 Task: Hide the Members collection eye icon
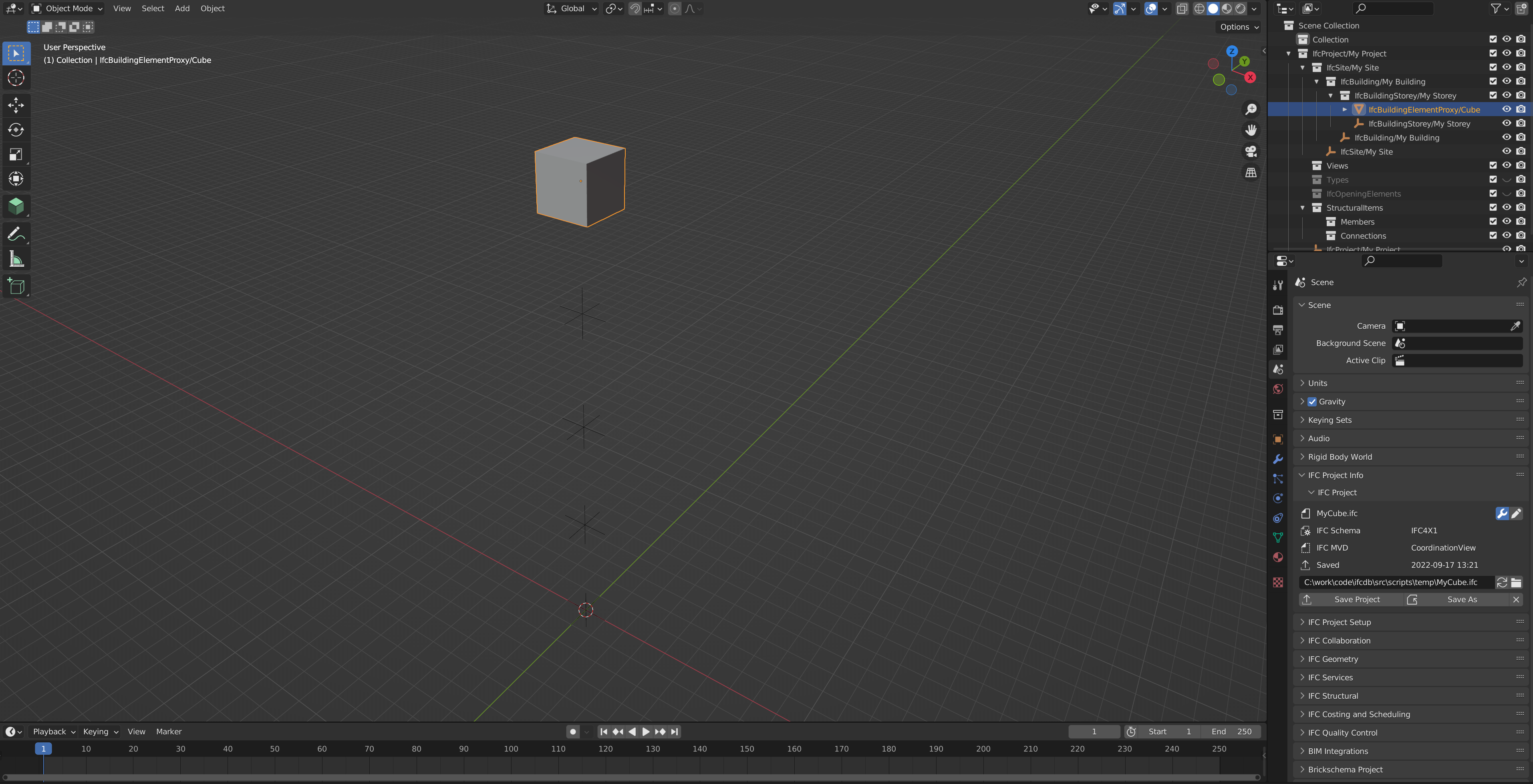coord(1506,222)
